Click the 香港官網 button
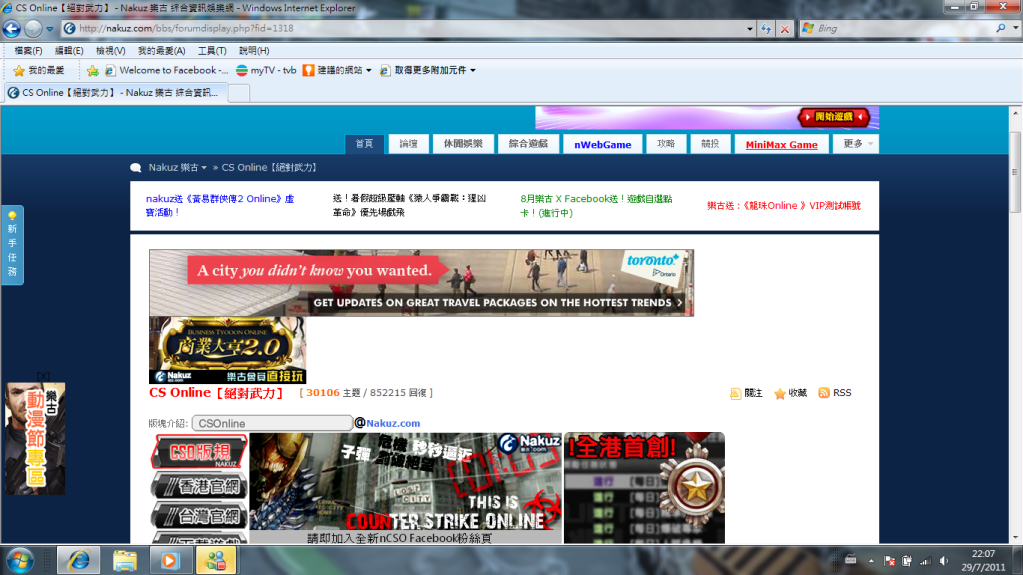 199,487
